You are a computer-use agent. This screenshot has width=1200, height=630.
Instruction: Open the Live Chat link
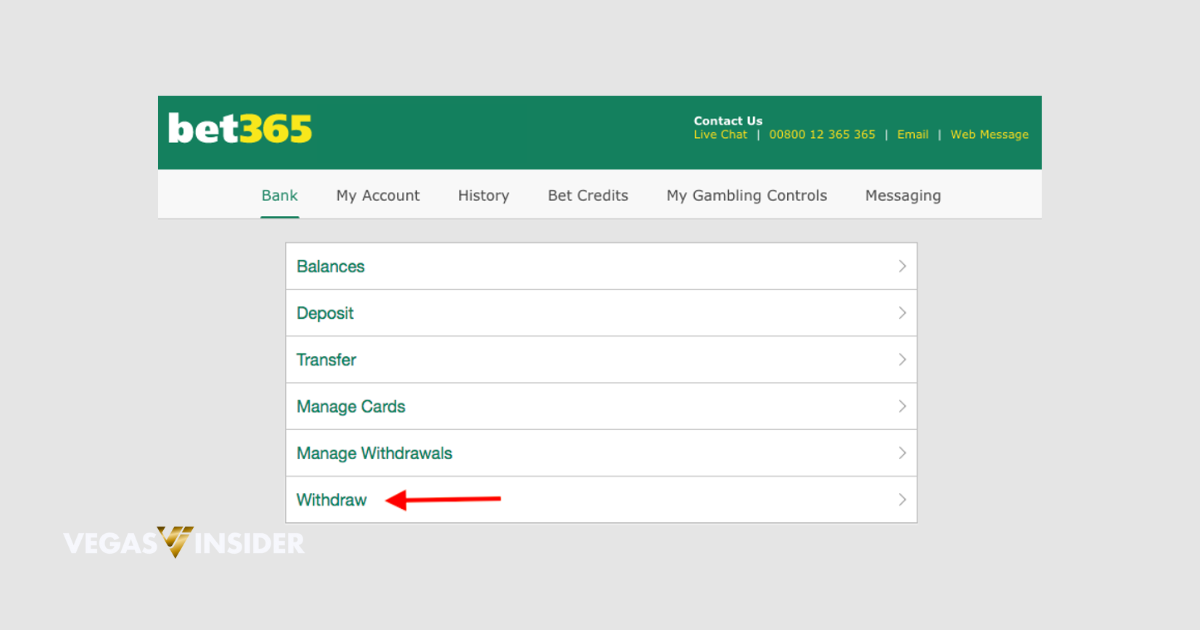tap(720, 135)
